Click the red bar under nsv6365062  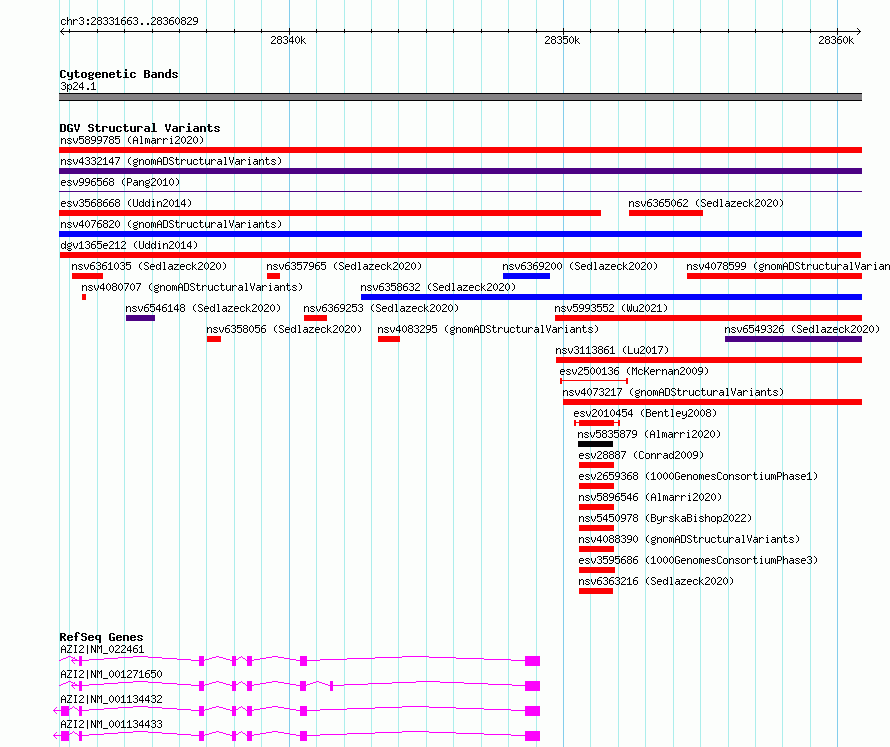point(666,213)
